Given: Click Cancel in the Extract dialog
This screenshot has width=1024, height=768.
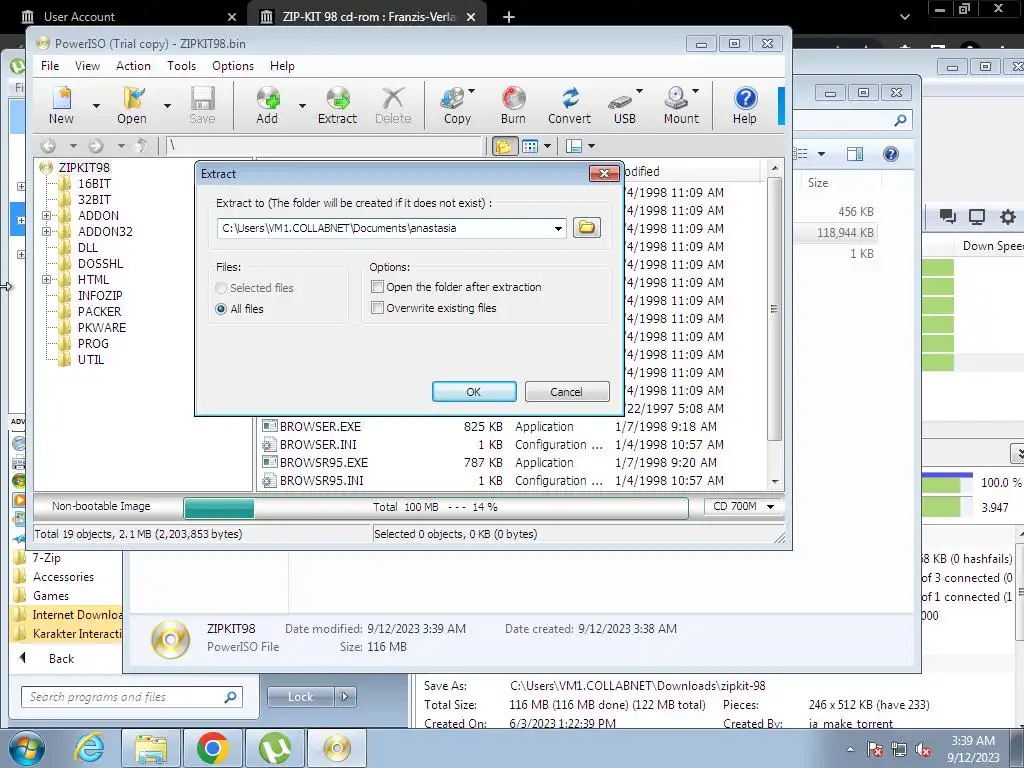Looking at the screenshot, I should tap(567, 392).
